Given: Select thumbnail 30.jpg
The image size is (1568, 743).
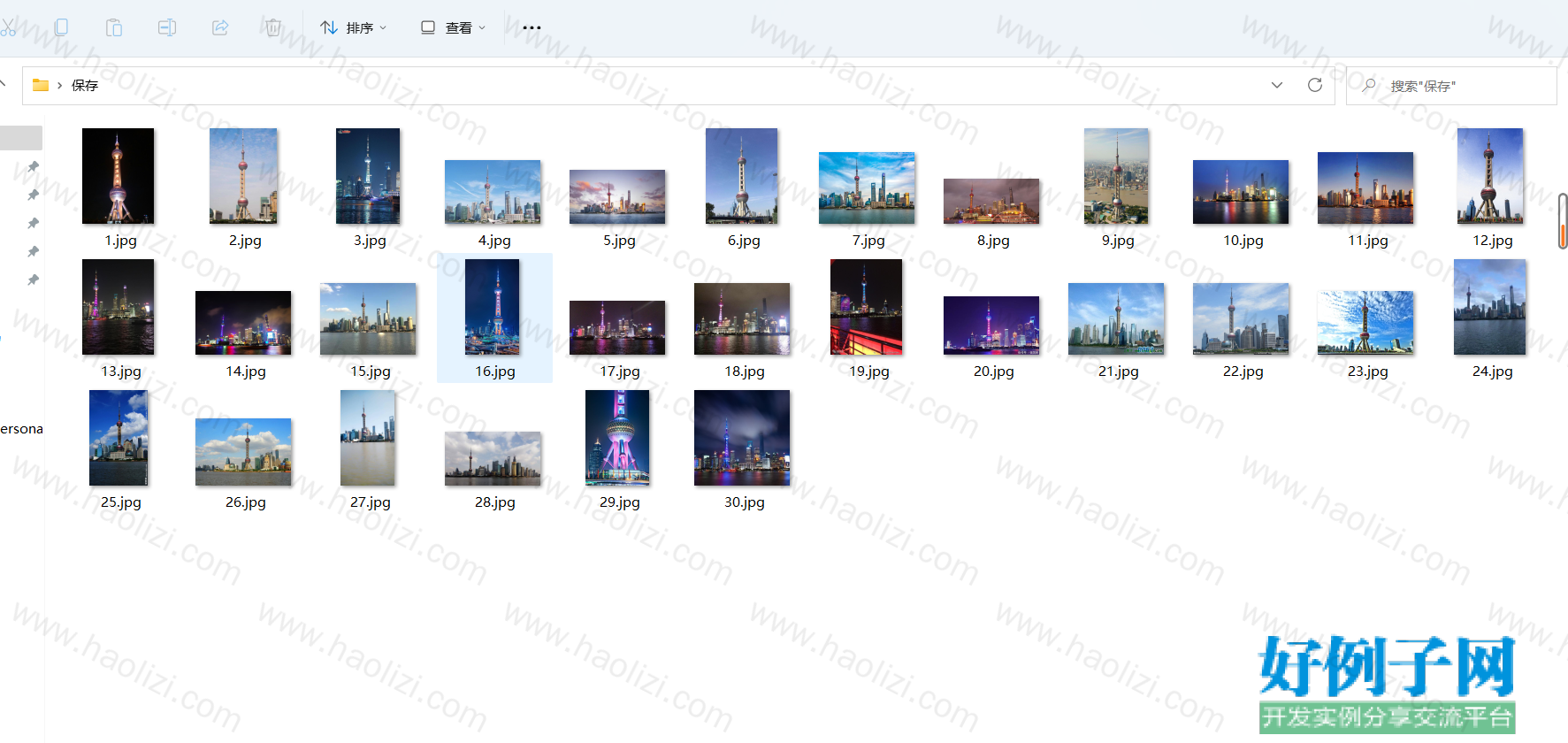Looking at the screenshot, I should pyautogui.click(x=742, y=438).
